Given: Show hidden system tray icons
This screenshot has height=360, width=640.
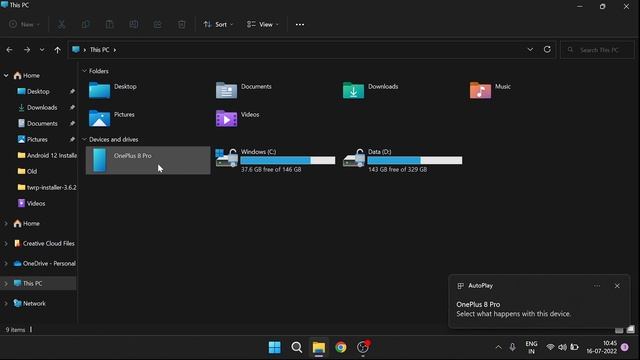Looking at the screenshot, I should point(498,347).
